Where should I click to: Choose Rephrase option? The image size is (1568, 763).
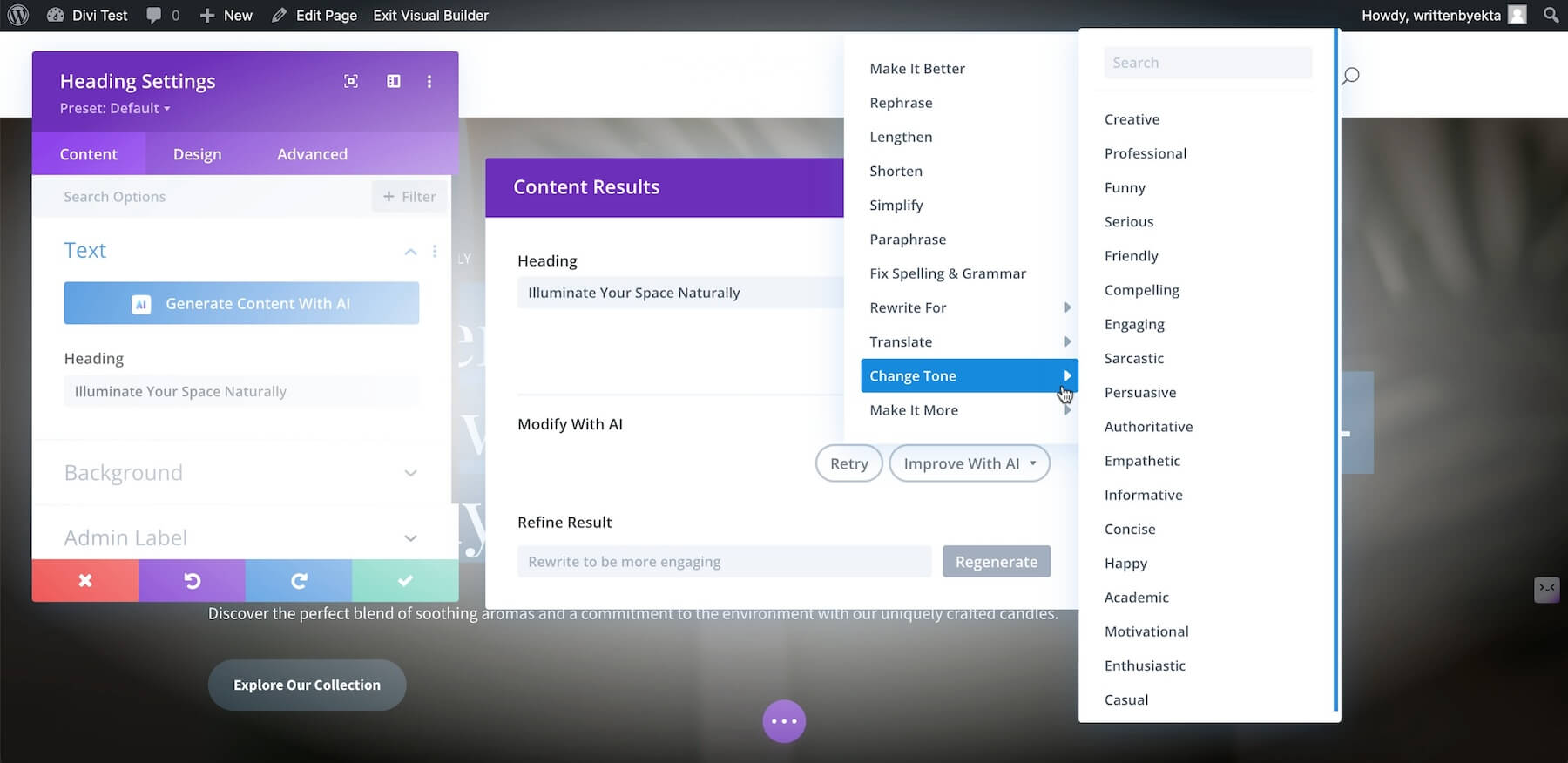(901, 103)
